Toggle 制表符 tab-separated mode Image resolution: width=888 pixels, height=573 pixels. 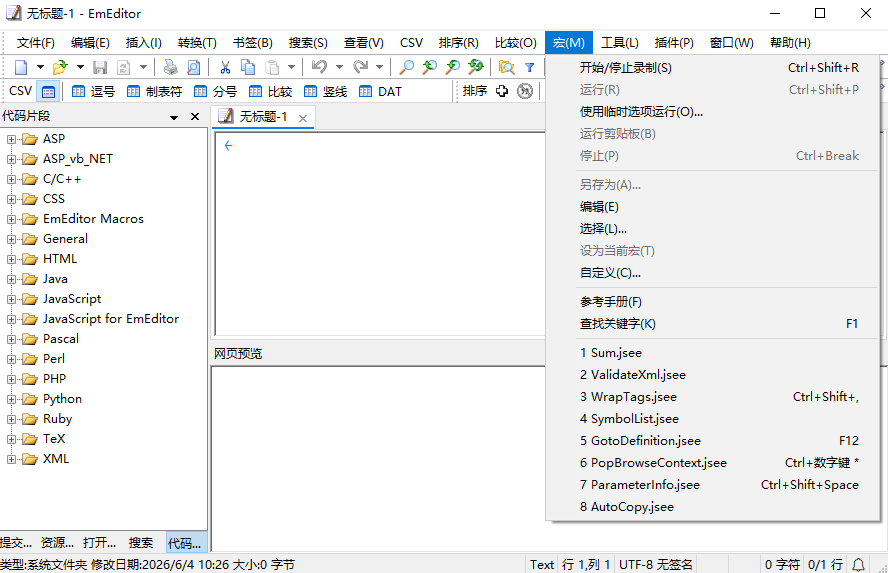click(x=155, y=91)
